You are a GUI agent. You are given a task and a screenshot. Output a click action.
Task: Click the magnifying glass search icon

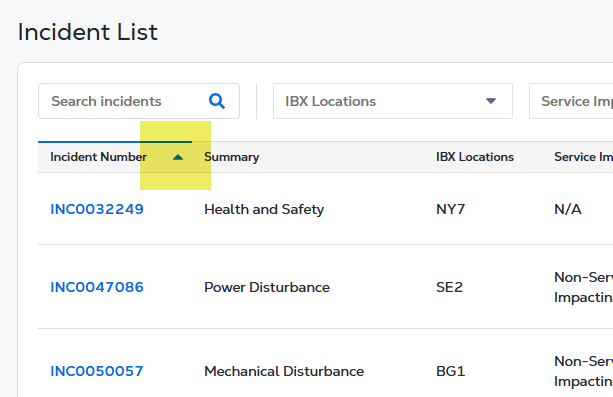pyautogui.click(x=217, y=101)
